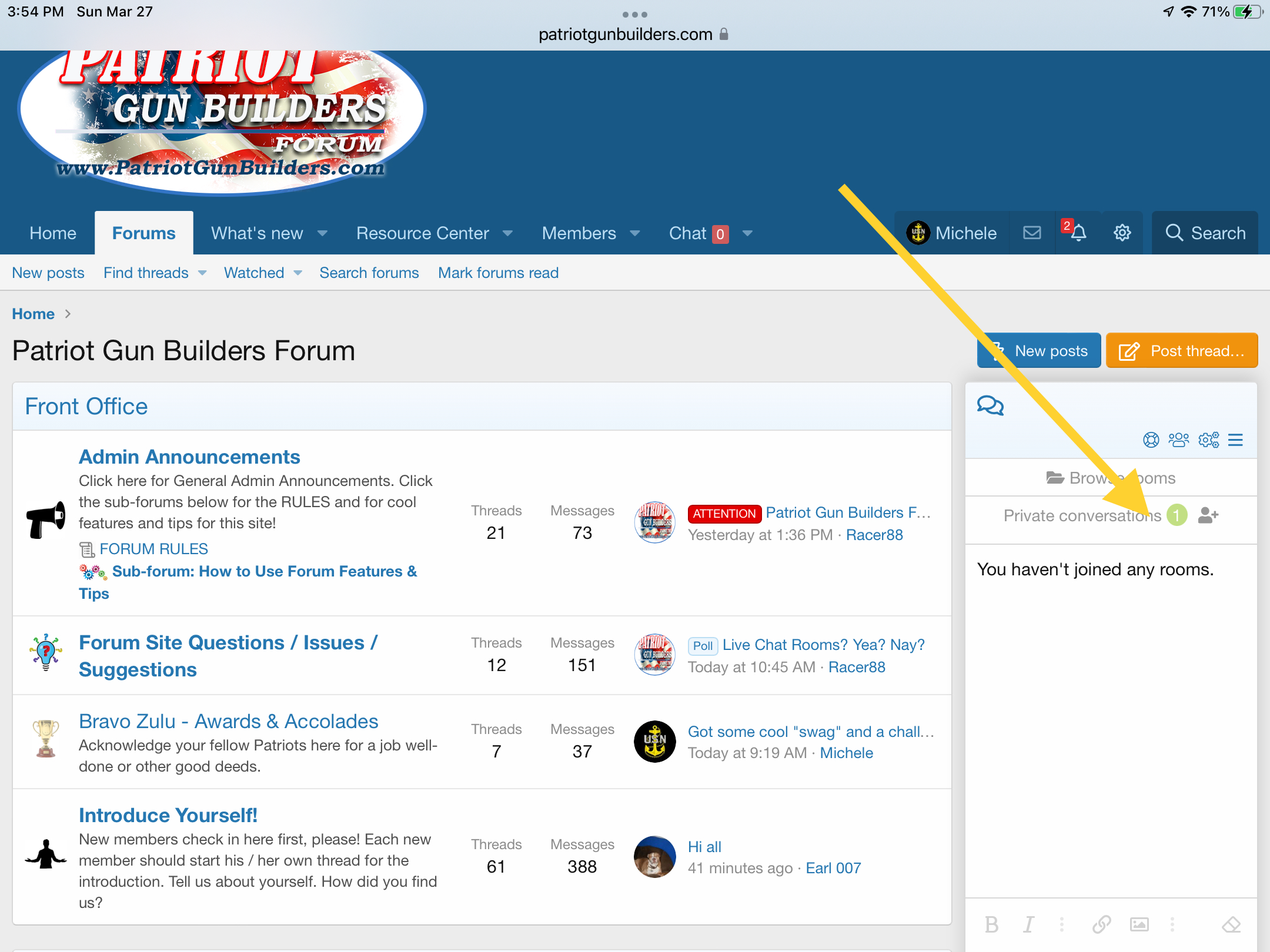This screenshot has width=1270, height=952.
Task: Click the lightbulb icon for Forum Site Questions
Action: click(x=46, y=652)
